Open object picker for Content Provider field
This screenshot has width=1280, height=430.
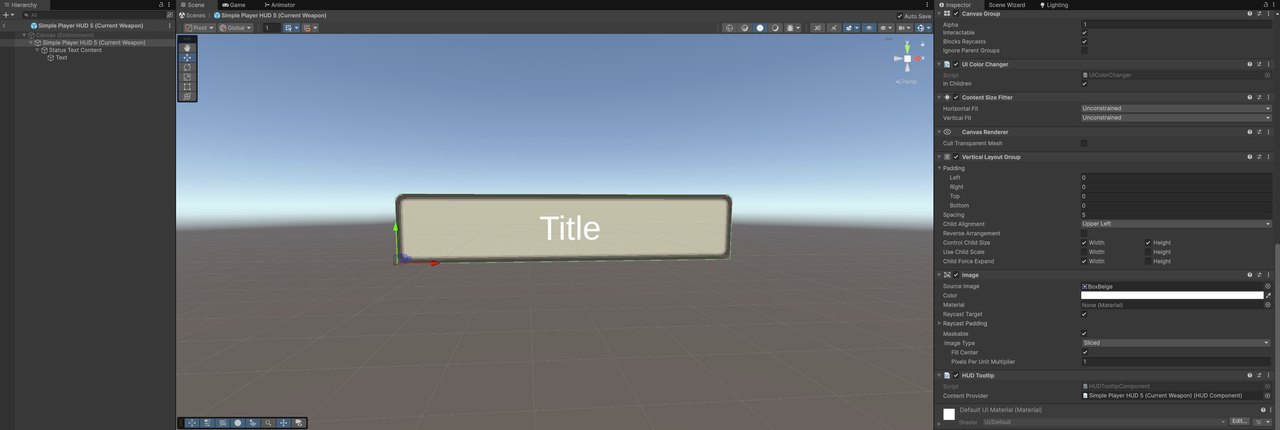pos(1268,396)
